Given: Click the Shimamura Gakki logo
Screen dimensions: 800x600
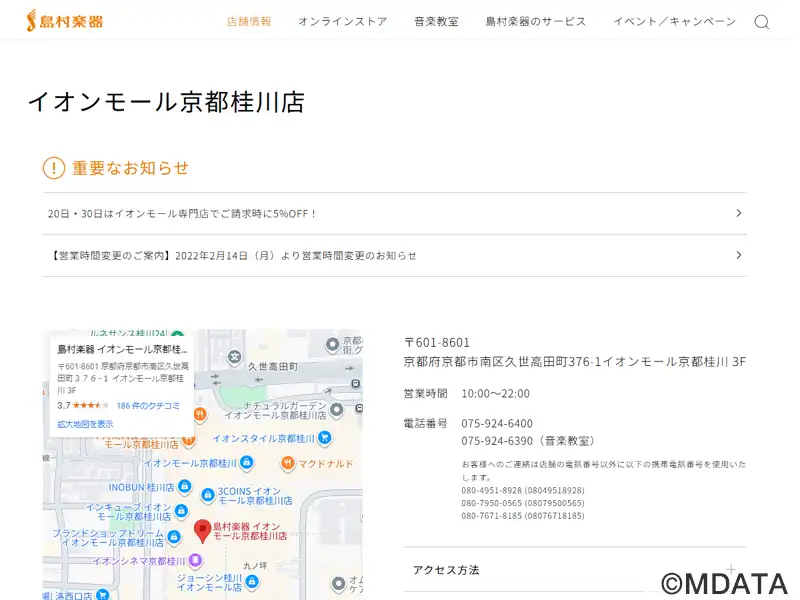Looking at the screenshot, I should [64, 21].
